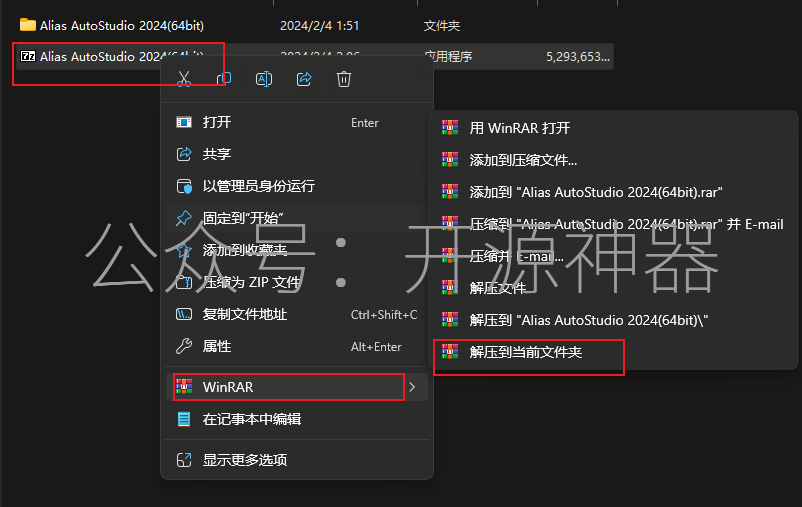Click the 7z archive file icon

(x=28, y=56)
